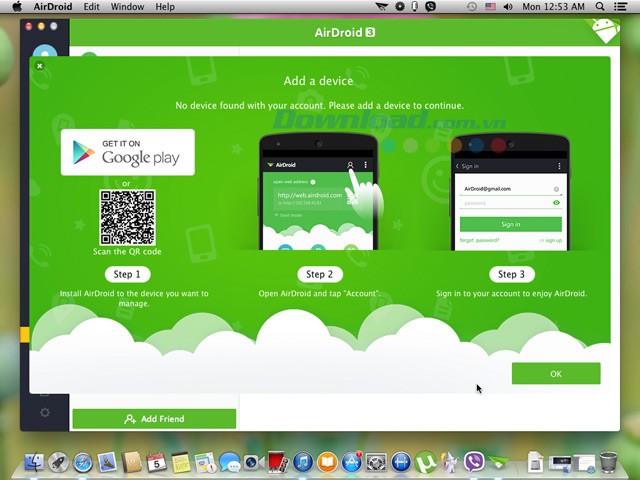Click the Step 3 label

(x=511, y=274)
